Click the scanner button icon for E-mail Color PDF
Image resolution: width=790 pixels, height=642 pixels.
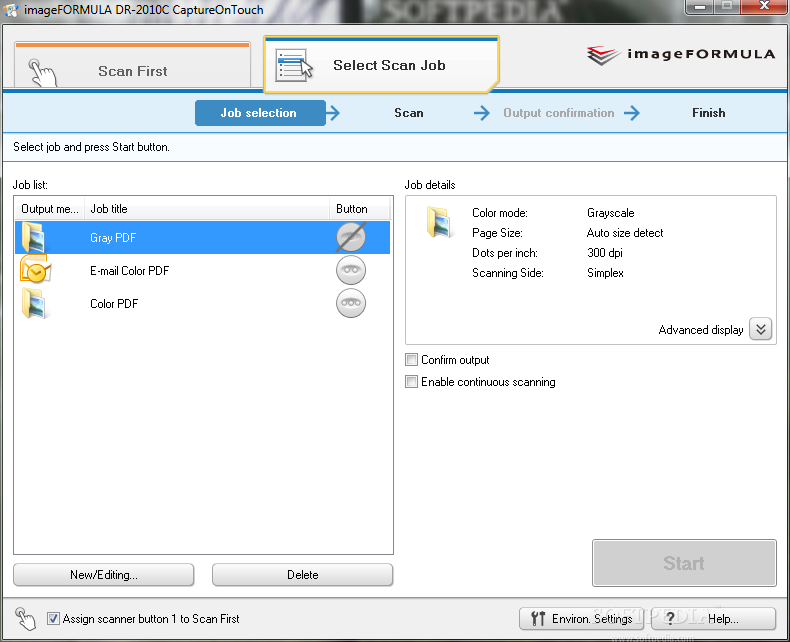351,270
